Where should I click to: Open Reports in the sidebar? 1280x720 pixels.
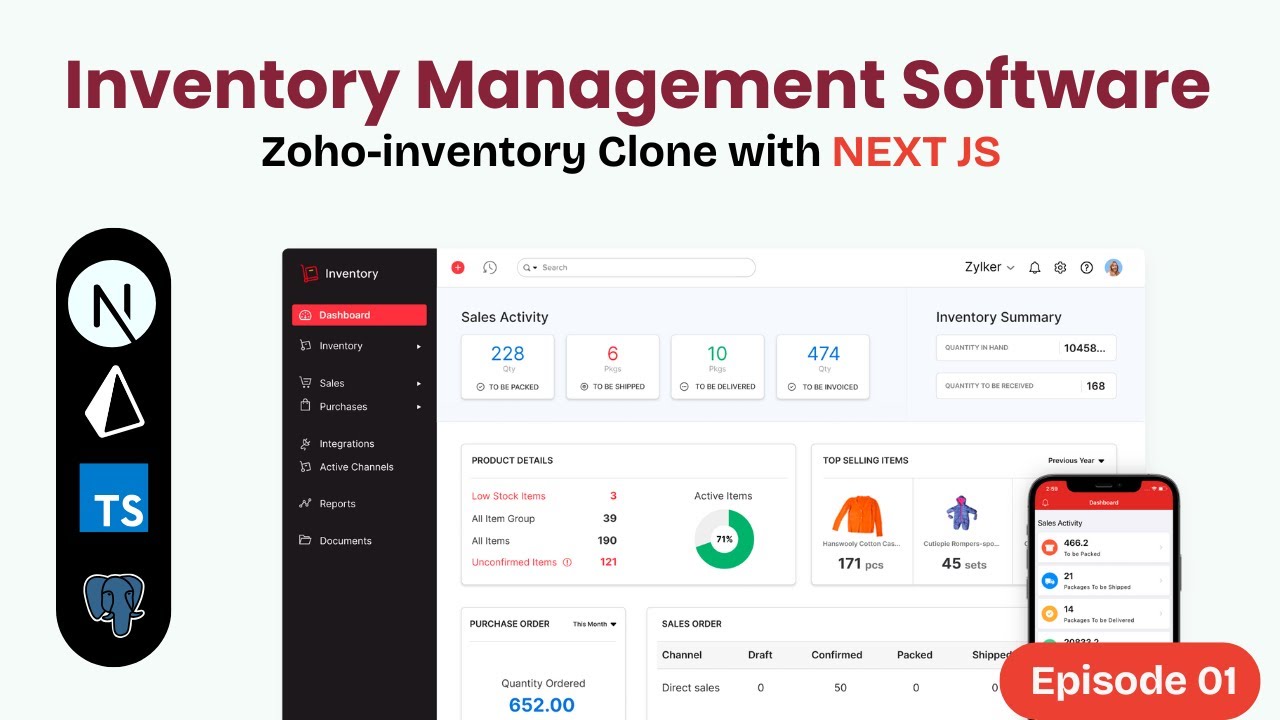point(337,504)
